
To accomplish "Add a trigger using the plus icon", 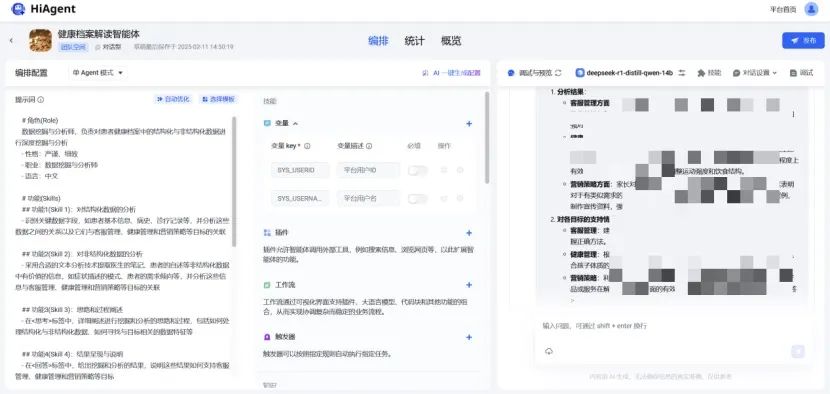I will [x=469, y=337].
